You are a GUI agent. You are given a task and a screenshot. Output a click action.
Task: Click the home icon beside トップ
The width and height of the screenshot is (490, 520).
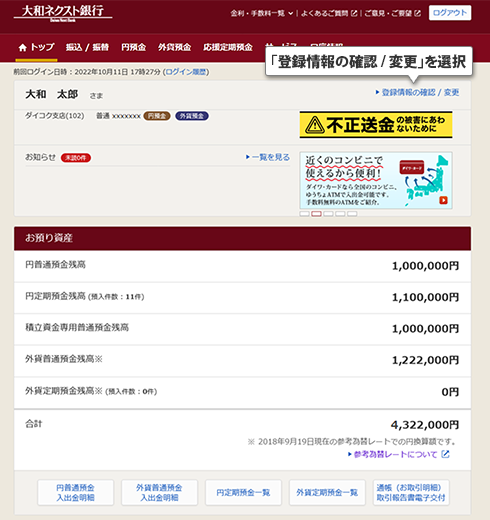point(23,47)
